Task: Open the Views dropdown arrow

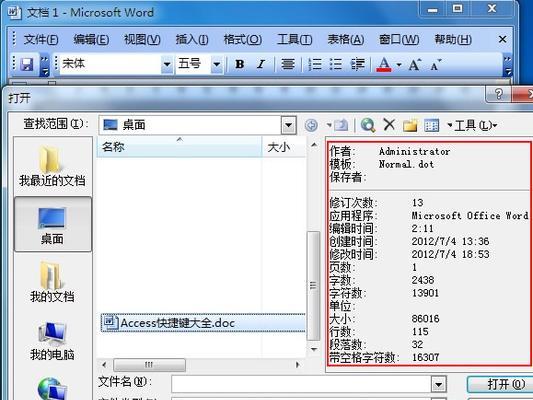Action: tap(450, 126)
